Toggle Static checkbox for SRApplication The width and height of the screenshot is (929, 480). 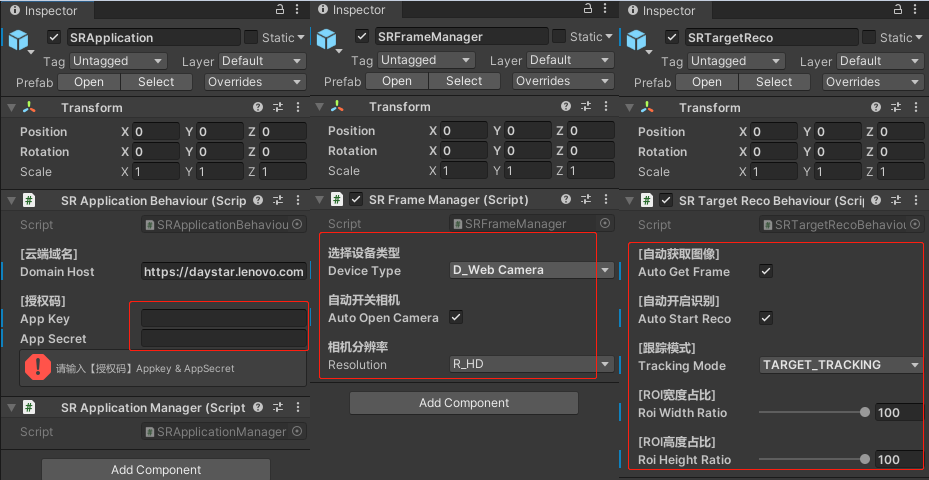coord(251,37)
